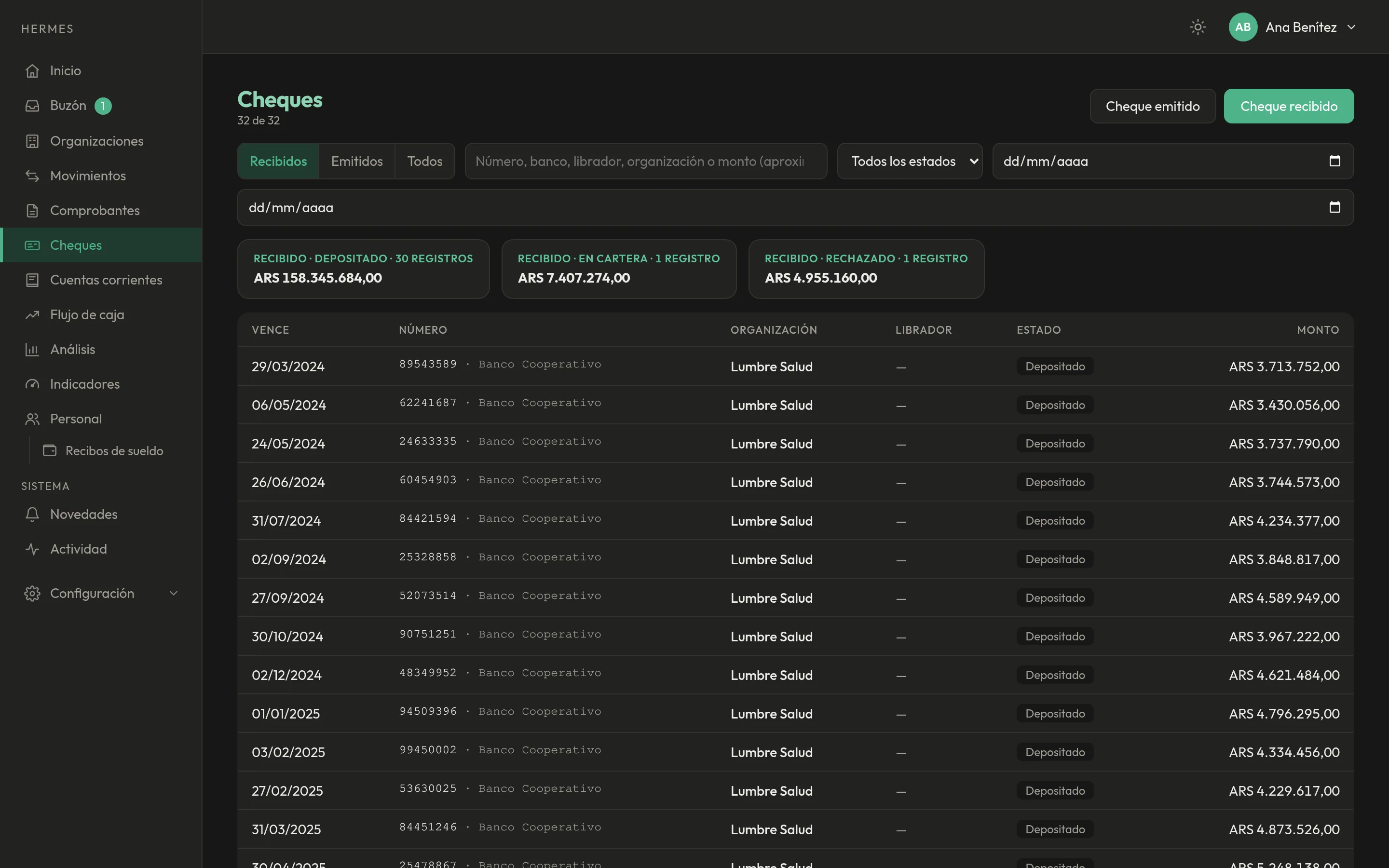Image resolution: width=1389 pixels, height=868 pixels.
Task: Switch to the Todos tab
Action: coord(425,162)
